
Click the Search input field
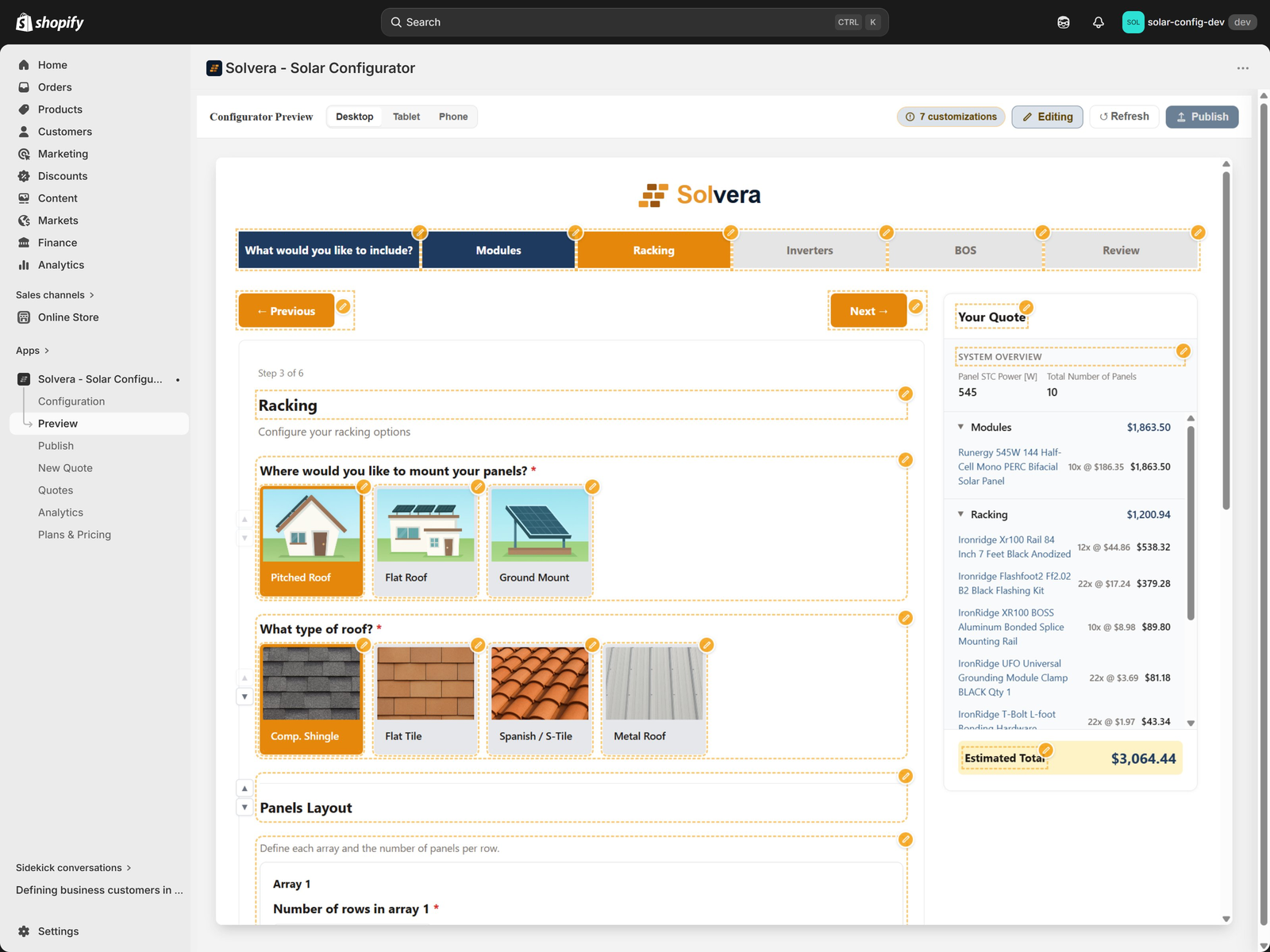(x=635, y=22)
